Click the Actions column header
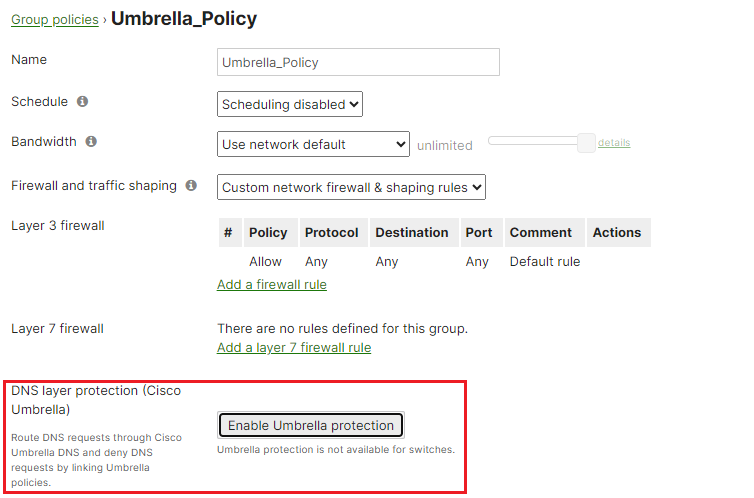 pos(619,233)
